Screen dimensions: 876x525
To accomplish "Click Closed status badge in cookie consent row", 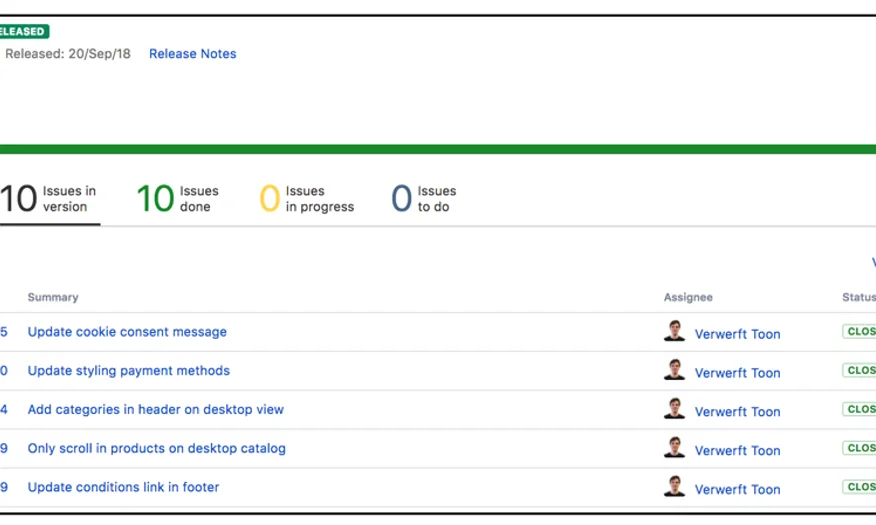I will pyautogui.click(x=860, y=332).
